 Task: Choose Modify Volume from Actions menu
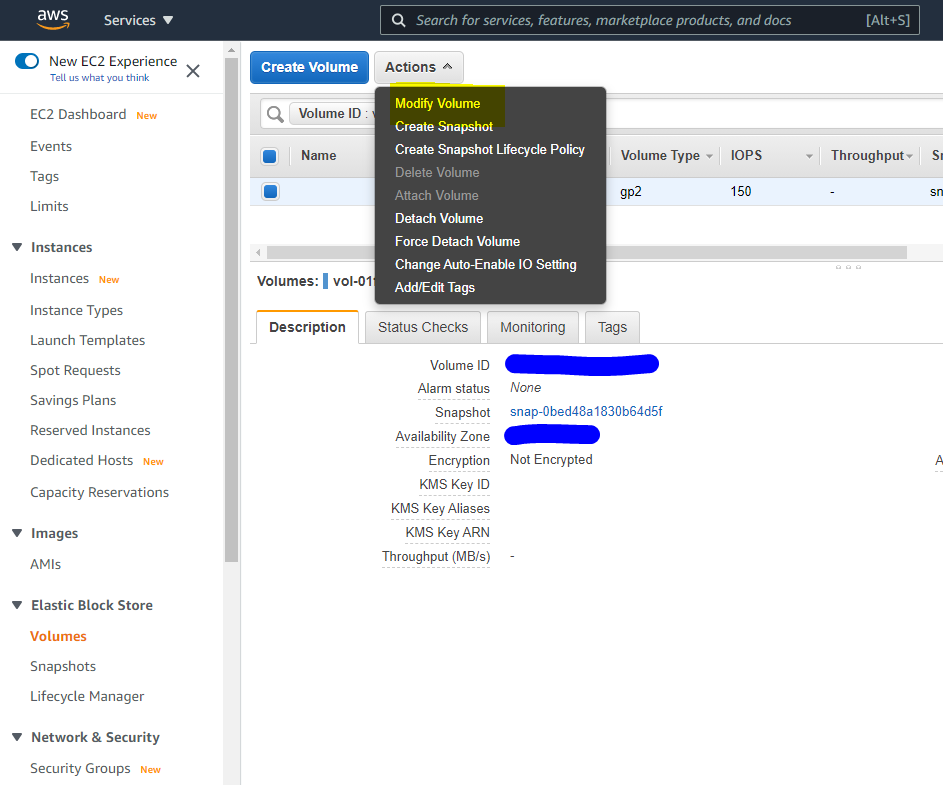438,103
